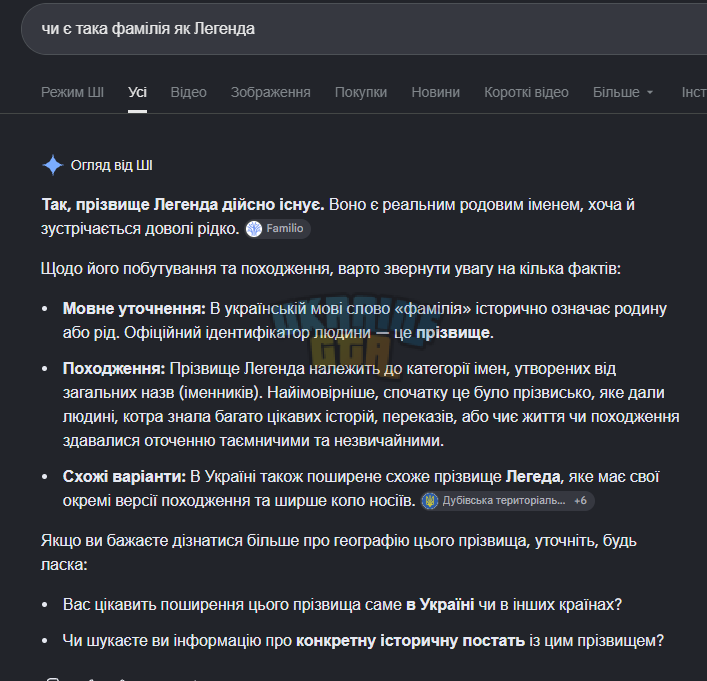Screen dimensions: 707x681
Task: Switch to Короткі відео tab
Action: click(526, 92)
